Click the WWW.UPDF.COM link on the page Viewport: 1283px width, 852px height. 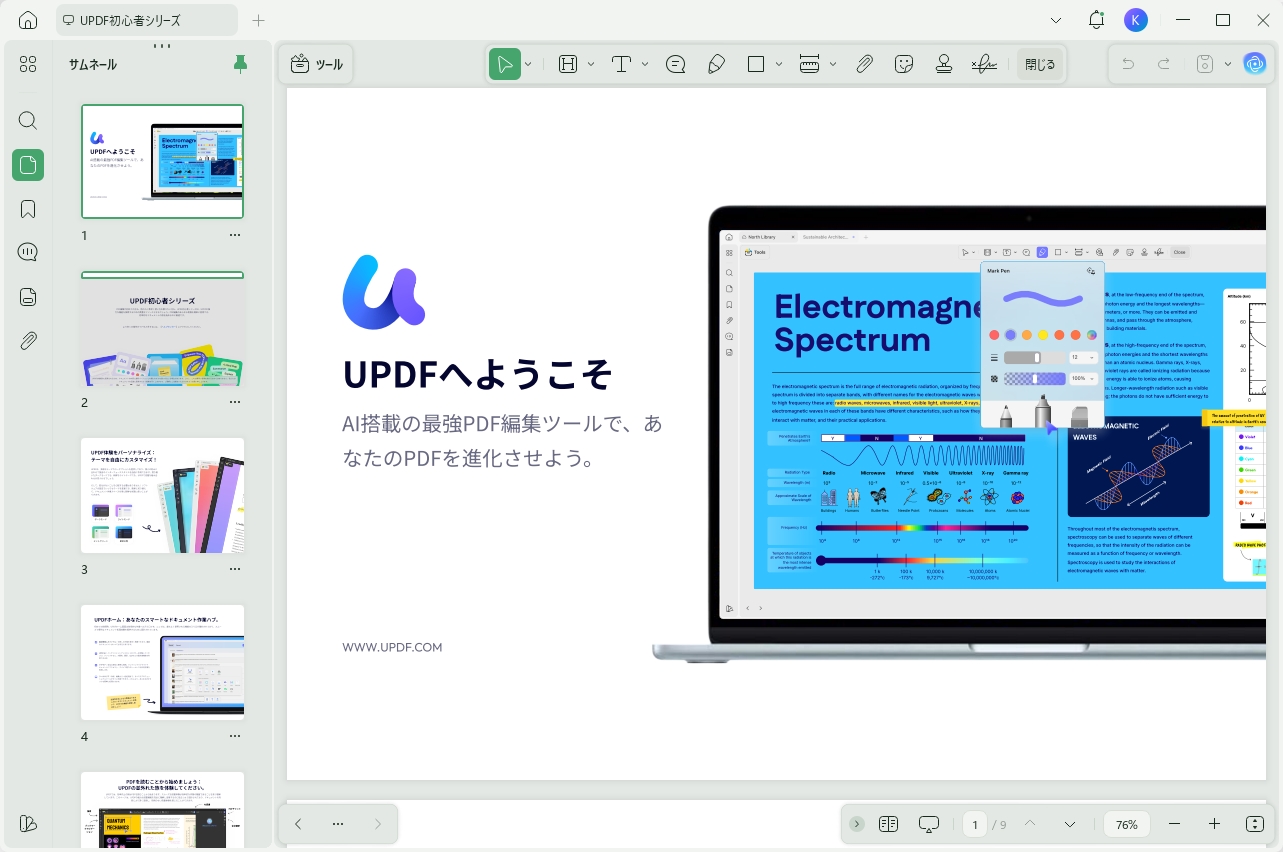tap(392, 647)
